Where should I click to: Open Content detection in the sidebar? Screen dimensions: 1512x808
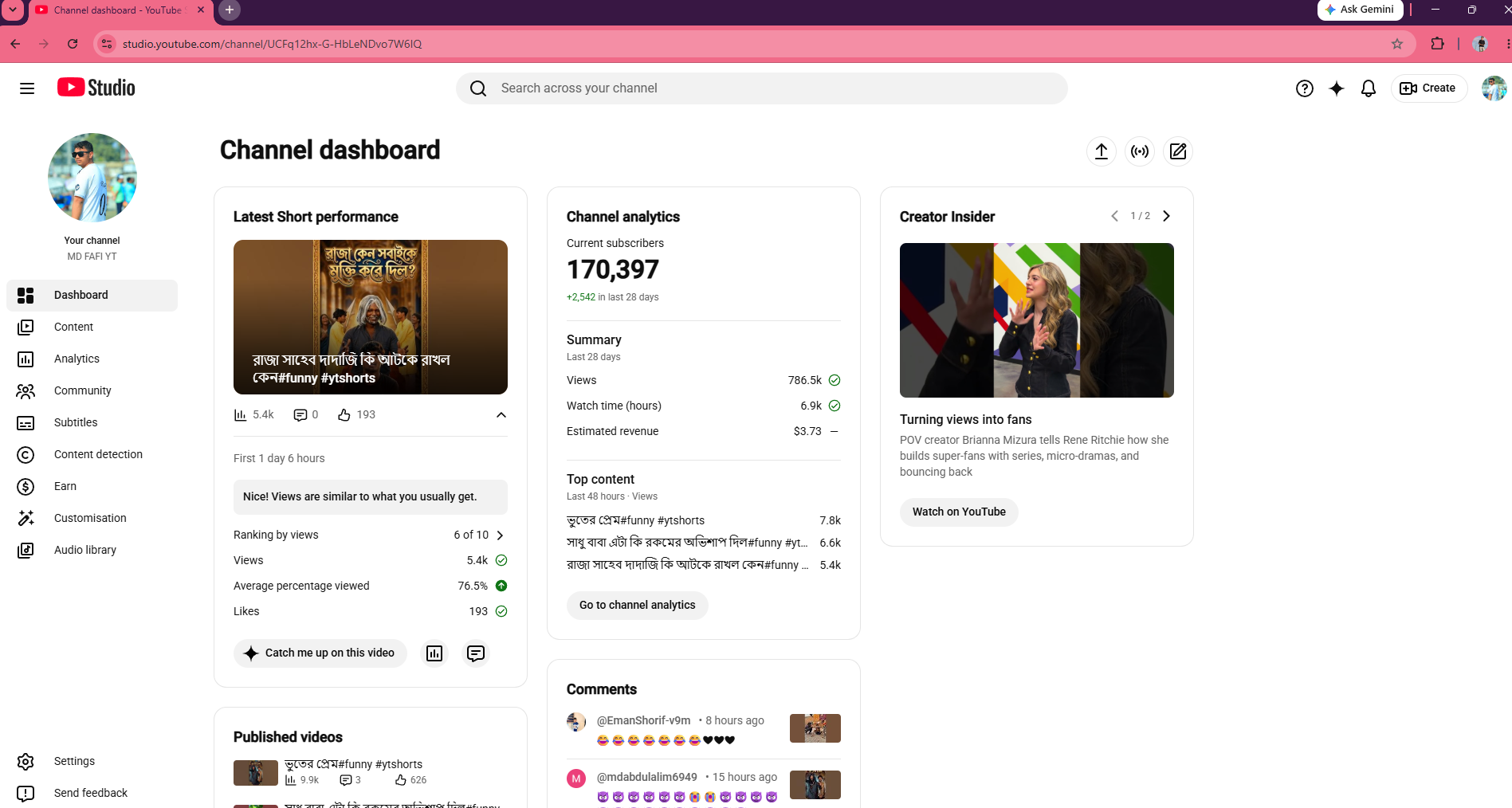(92, 454)
